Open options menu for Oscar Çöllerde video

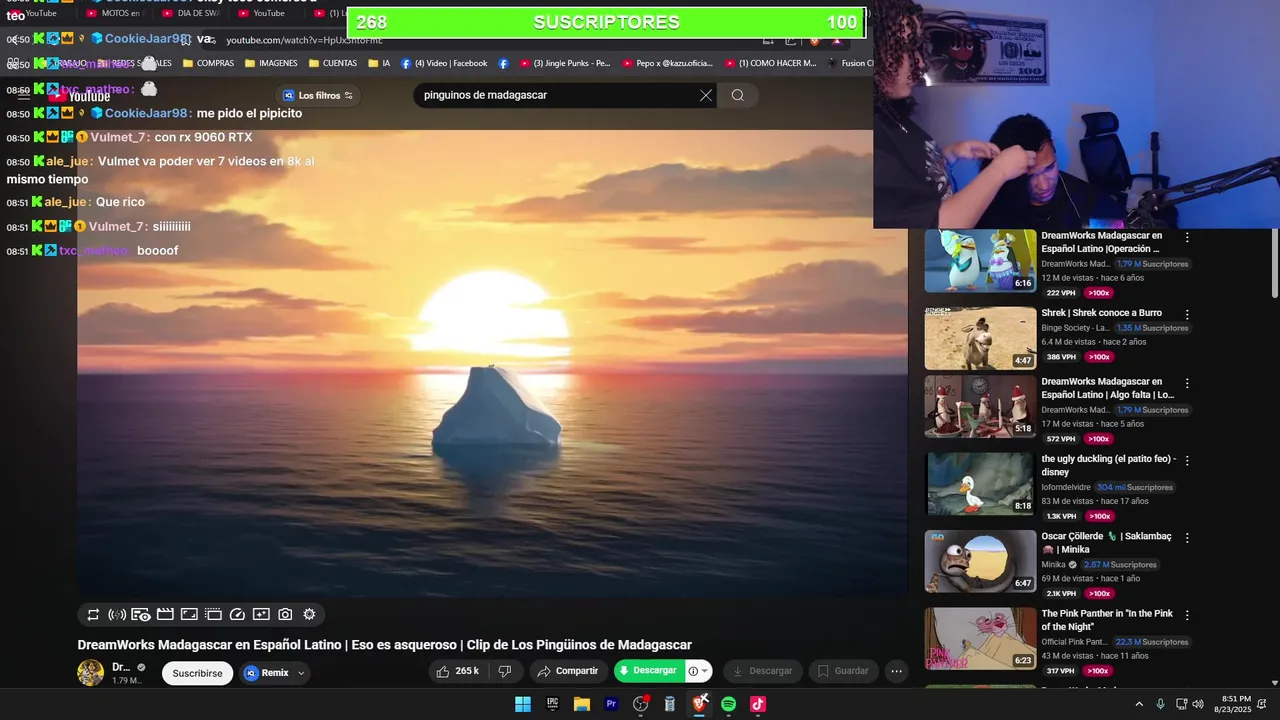coord(1187,538)
